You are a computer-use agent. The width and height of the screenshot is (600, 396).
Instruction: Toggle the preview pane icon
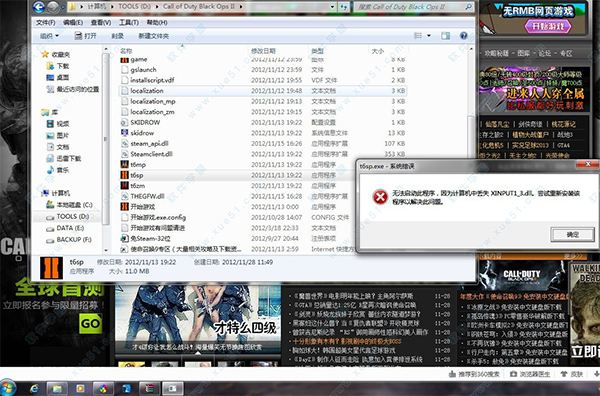(445, 36)
